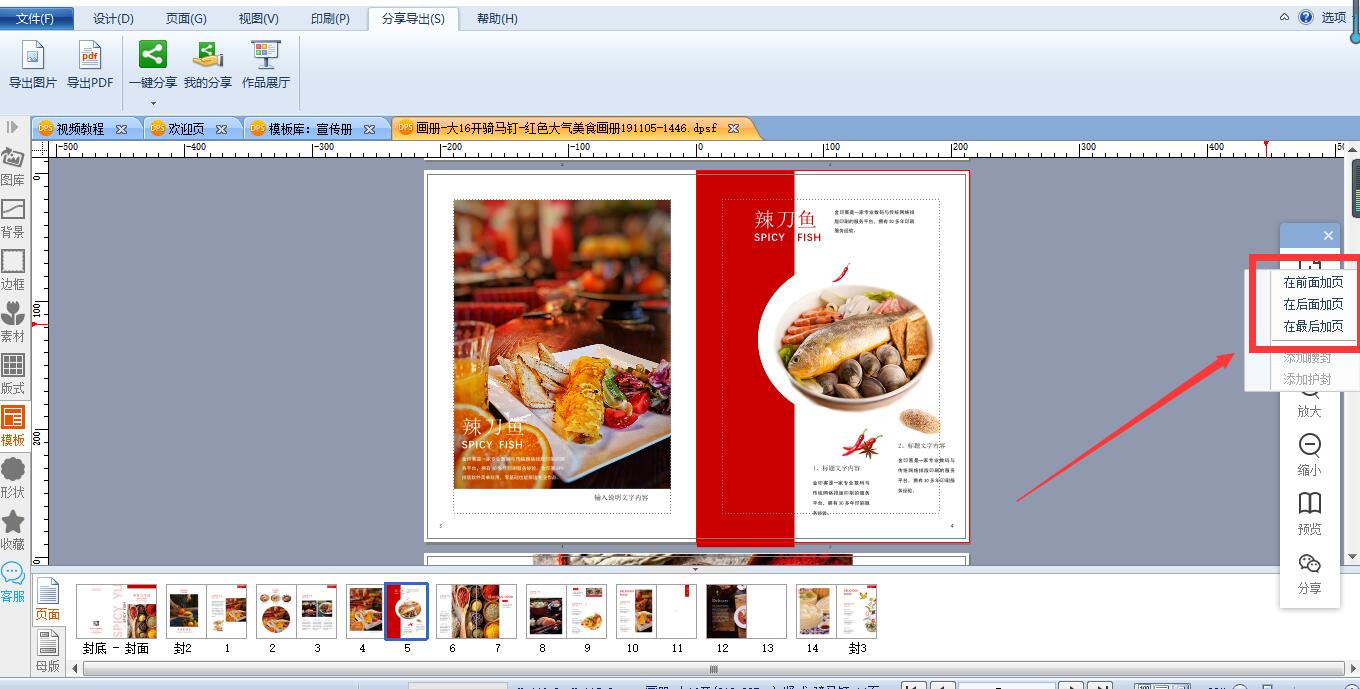This screenshot has height=689, width=1360.
Task: Open the 设计(D) ribbon tab
Action: (113, 19)
